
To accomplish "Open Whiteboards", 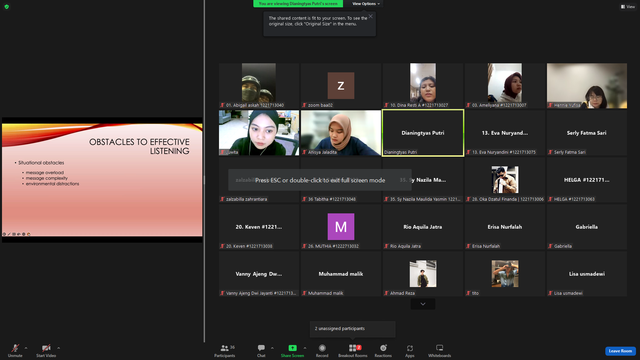I will (440, 350).
